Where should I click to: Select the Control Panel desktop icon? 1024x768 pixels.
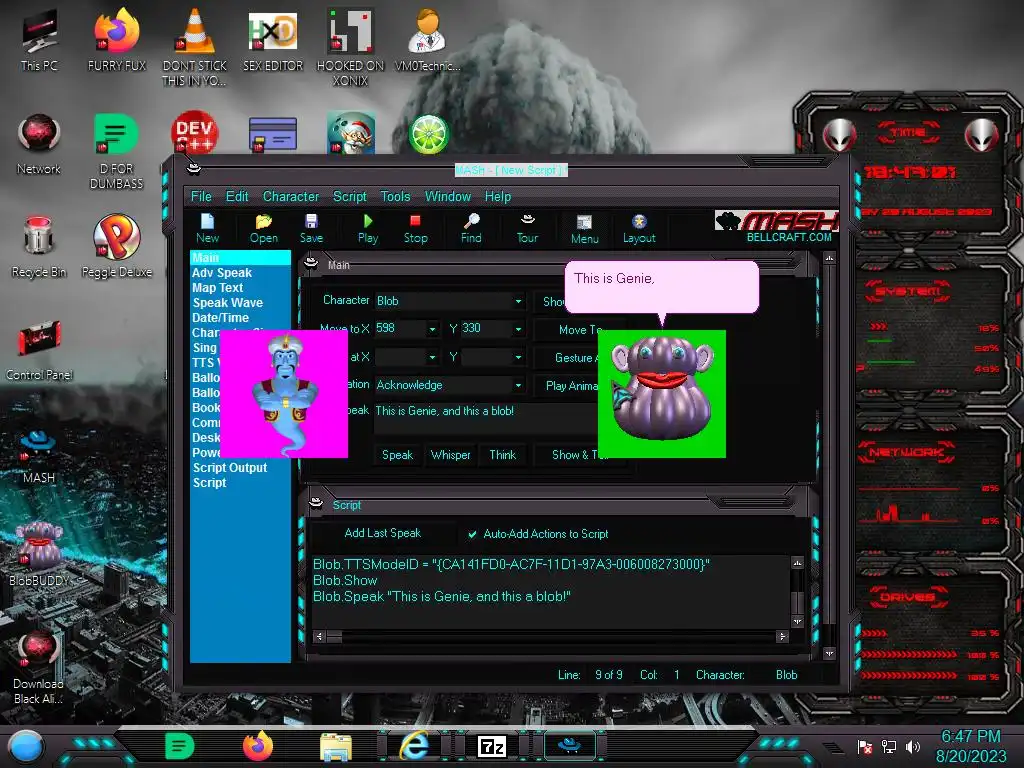[39, 350]
